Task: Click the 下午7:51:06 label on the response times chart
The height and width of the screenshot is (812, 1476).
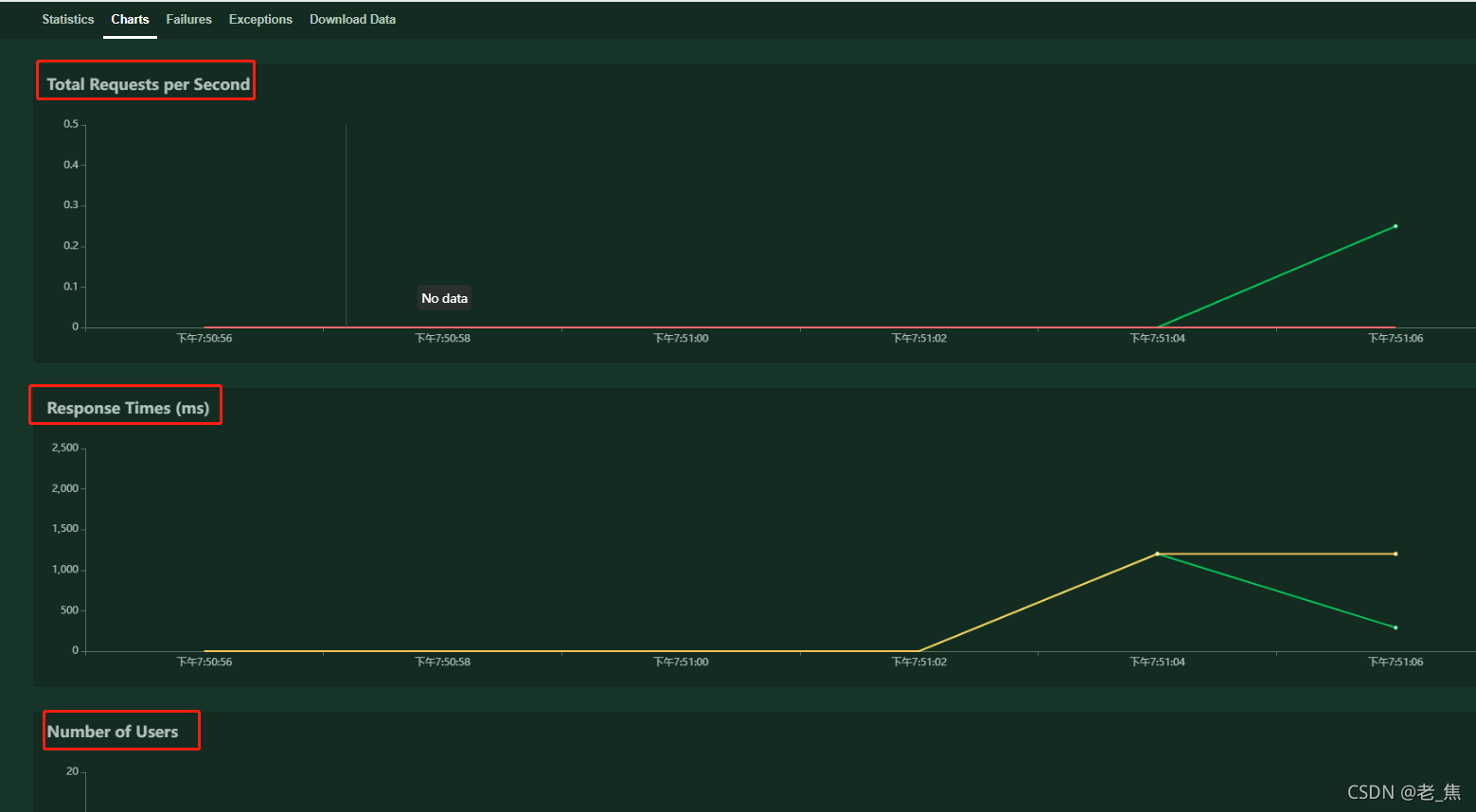Action: point(1396,662)
